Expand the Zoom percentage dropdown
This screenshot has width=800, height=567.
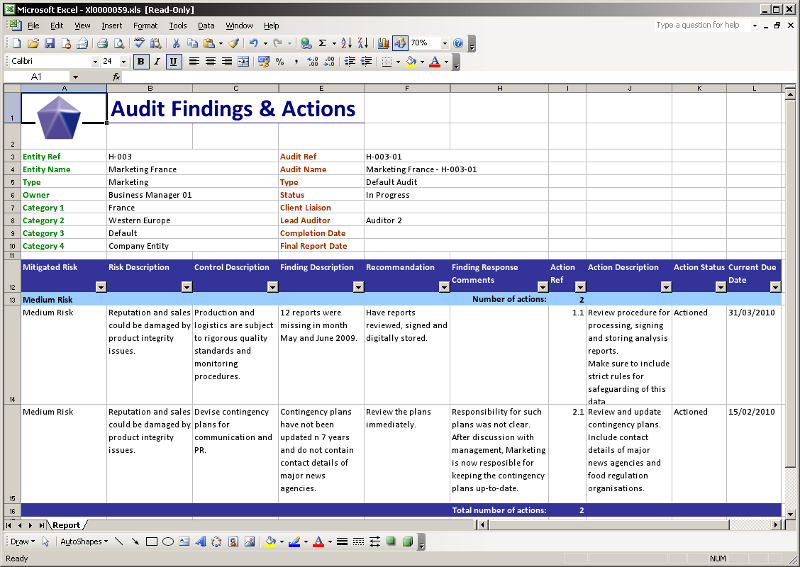point(445,43)
